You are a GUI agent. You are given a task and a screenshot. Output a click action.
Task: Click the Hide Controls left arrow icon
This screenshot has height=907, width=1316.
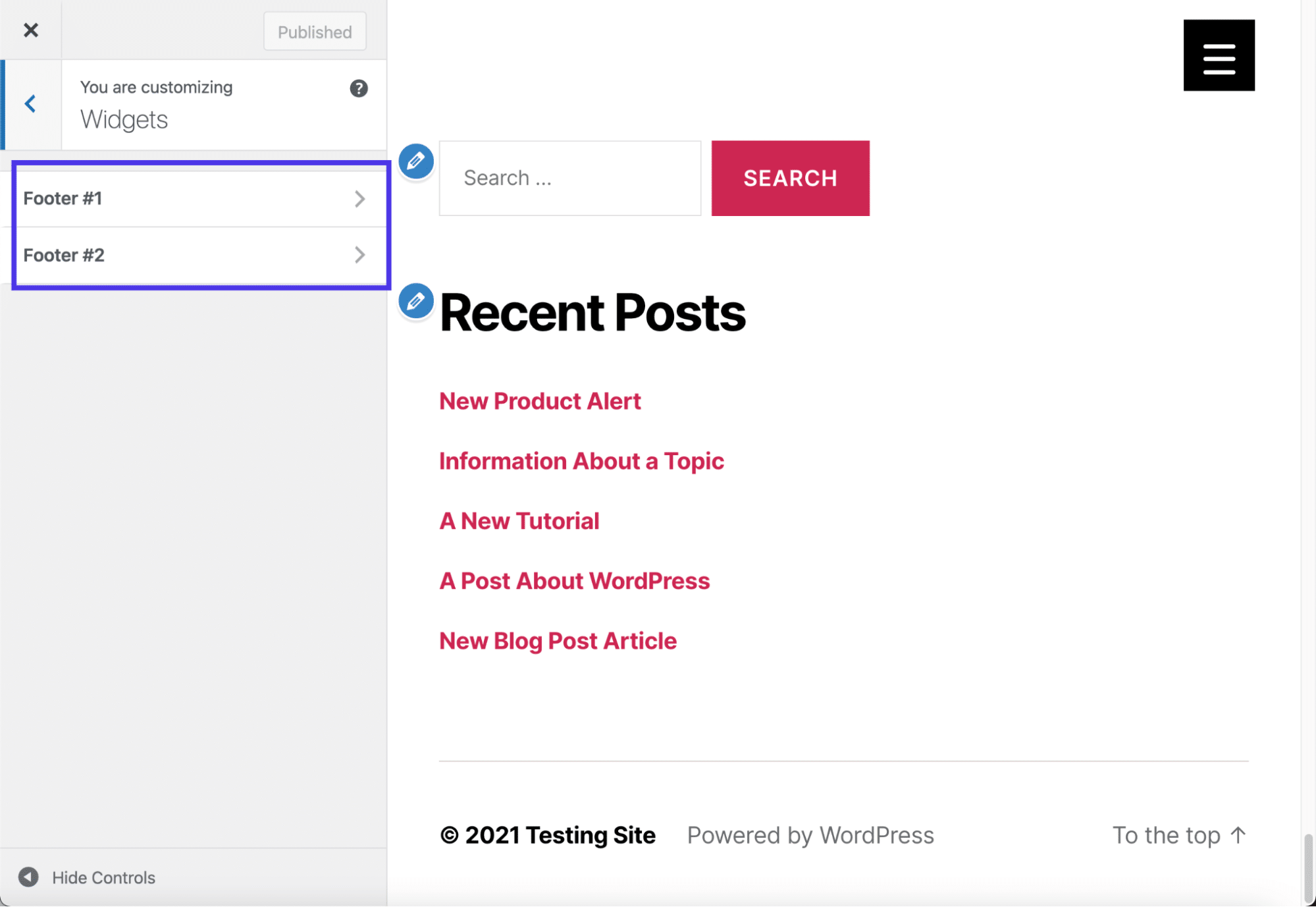click(x=27, y=876)
